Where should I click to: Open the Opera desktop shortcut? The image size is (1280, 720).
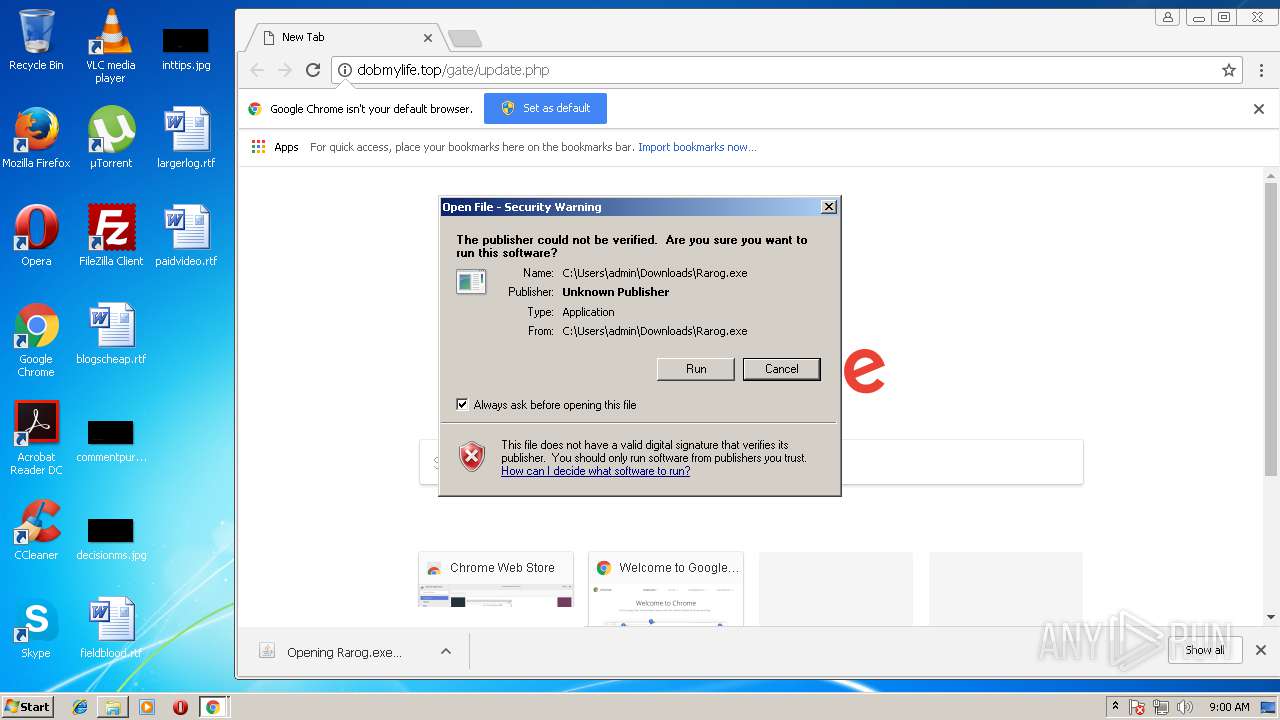click(x=36, y=236)
